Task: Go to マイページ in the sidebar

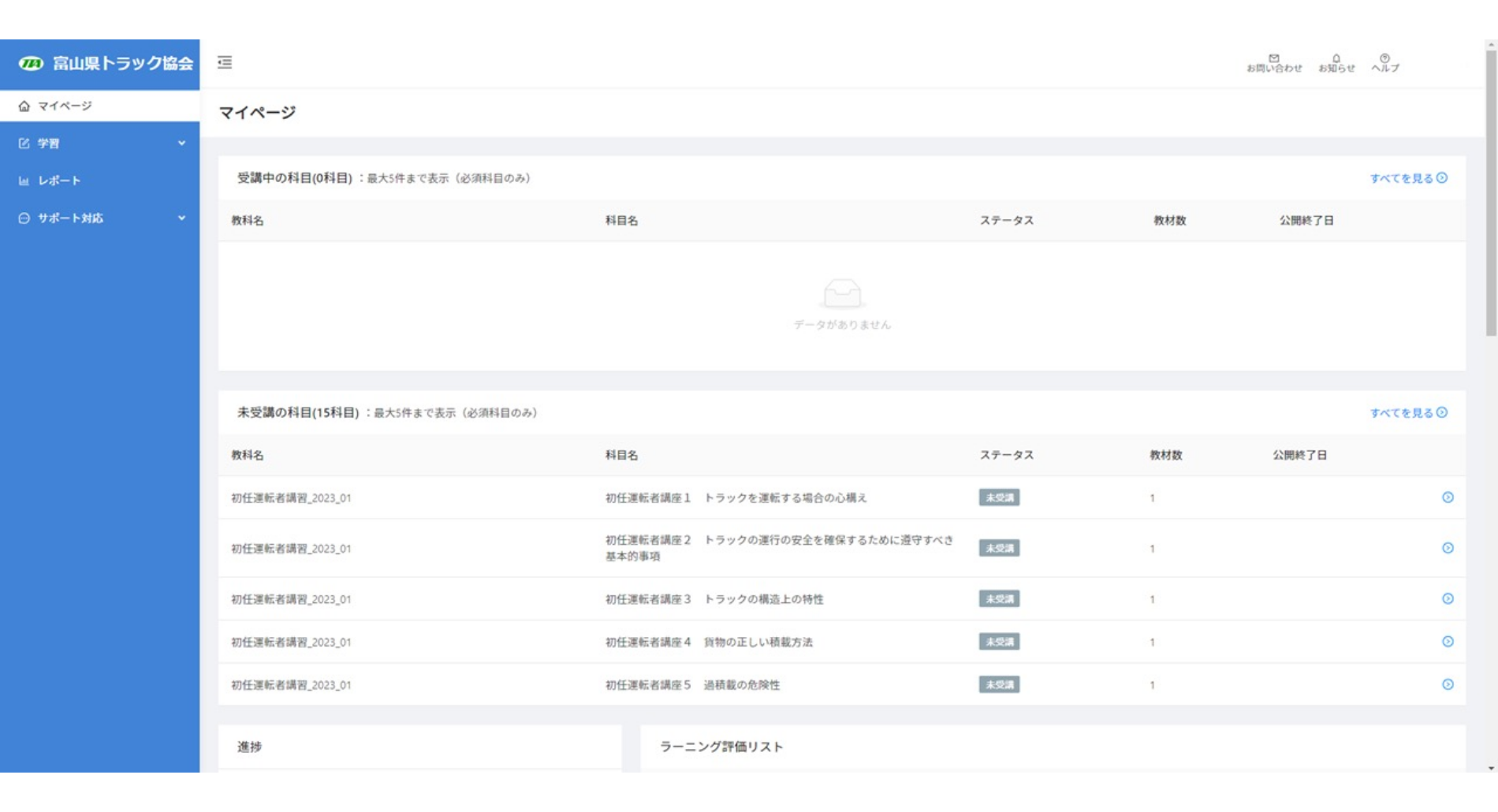Action: point(99,106)
